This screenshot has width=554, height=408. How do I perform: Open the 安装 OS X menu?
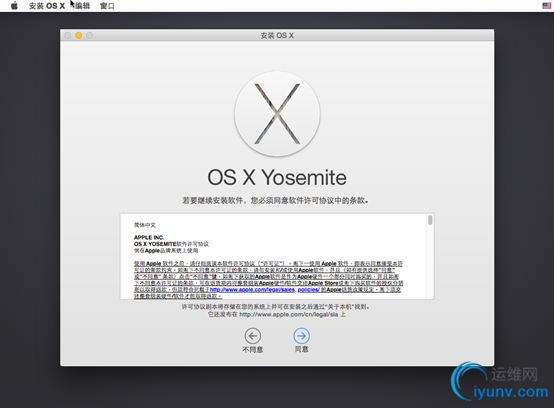click(47, 6)
